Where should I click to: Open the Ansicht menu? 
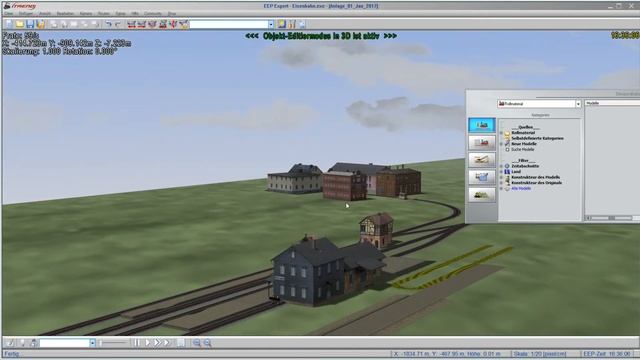point(45,13)
